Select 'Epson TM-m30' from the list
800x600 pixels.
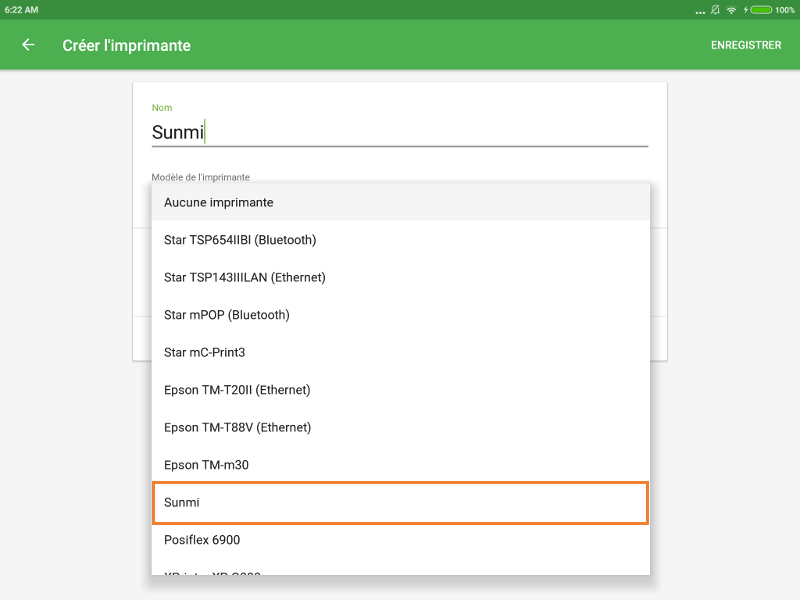tap(400, 465)
